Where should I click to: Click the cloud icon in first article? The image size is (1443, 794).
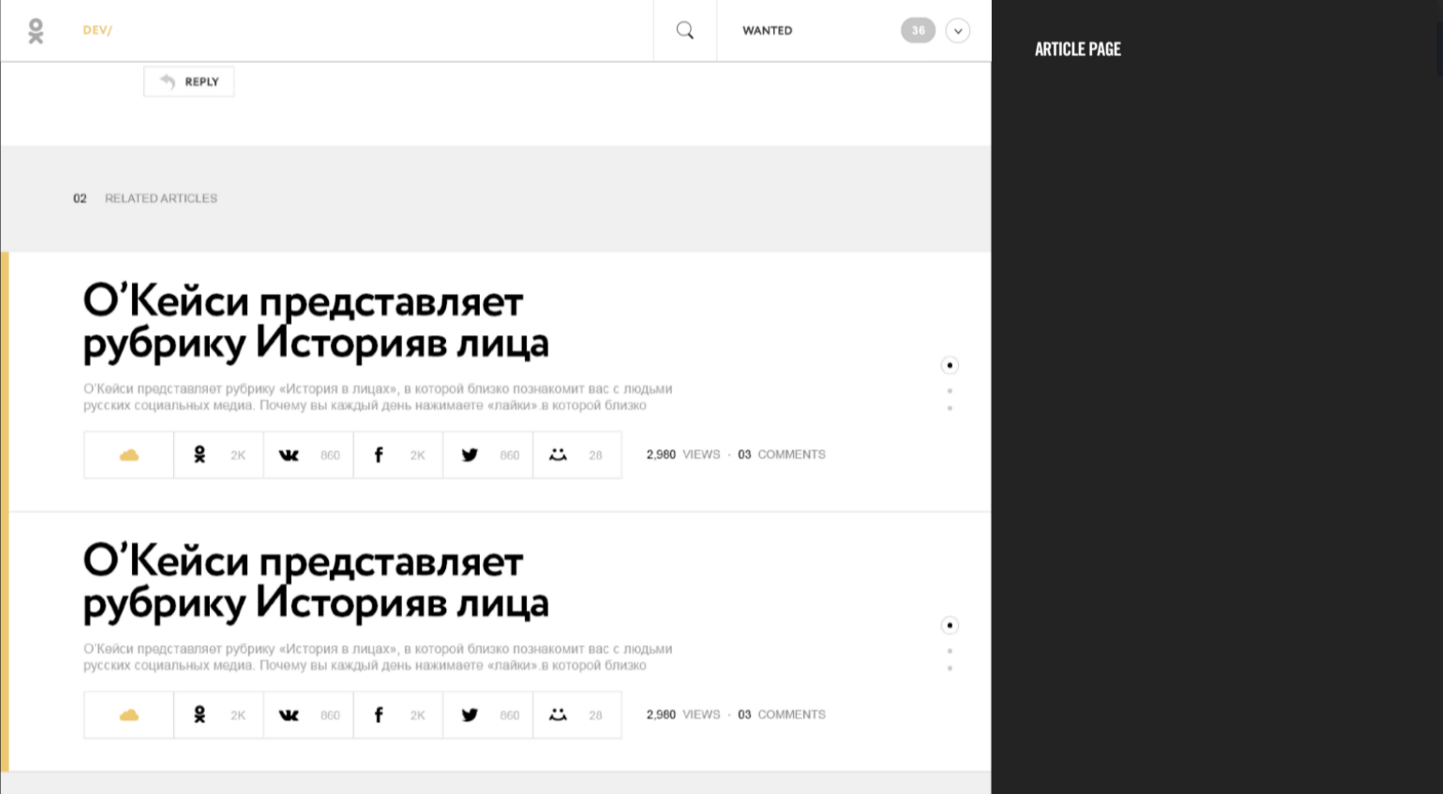pyautogui.click(x=129, y=455)
